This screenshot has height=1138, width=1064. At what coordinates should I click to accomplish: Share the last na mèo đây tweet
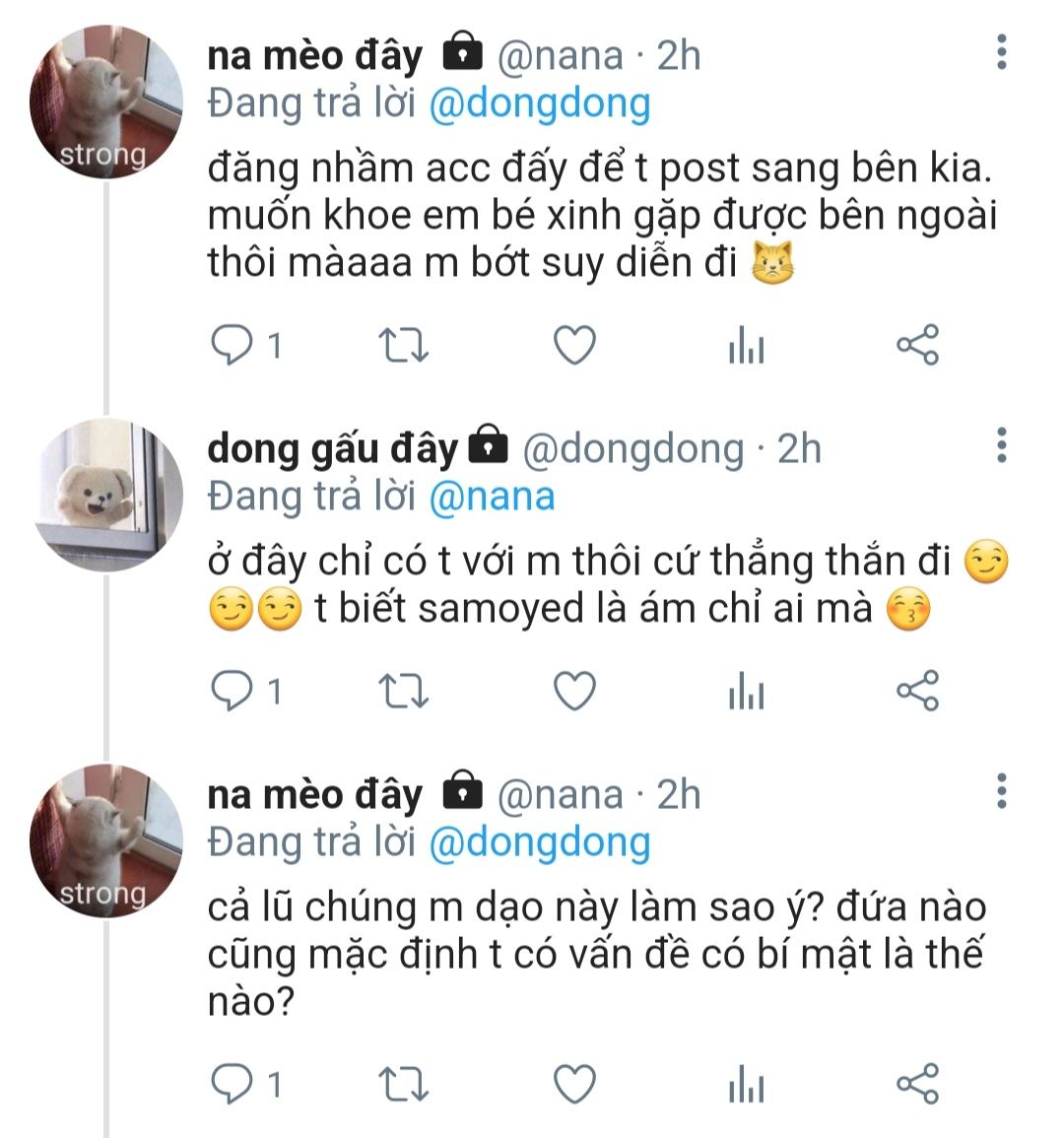tap(917, 1085)
